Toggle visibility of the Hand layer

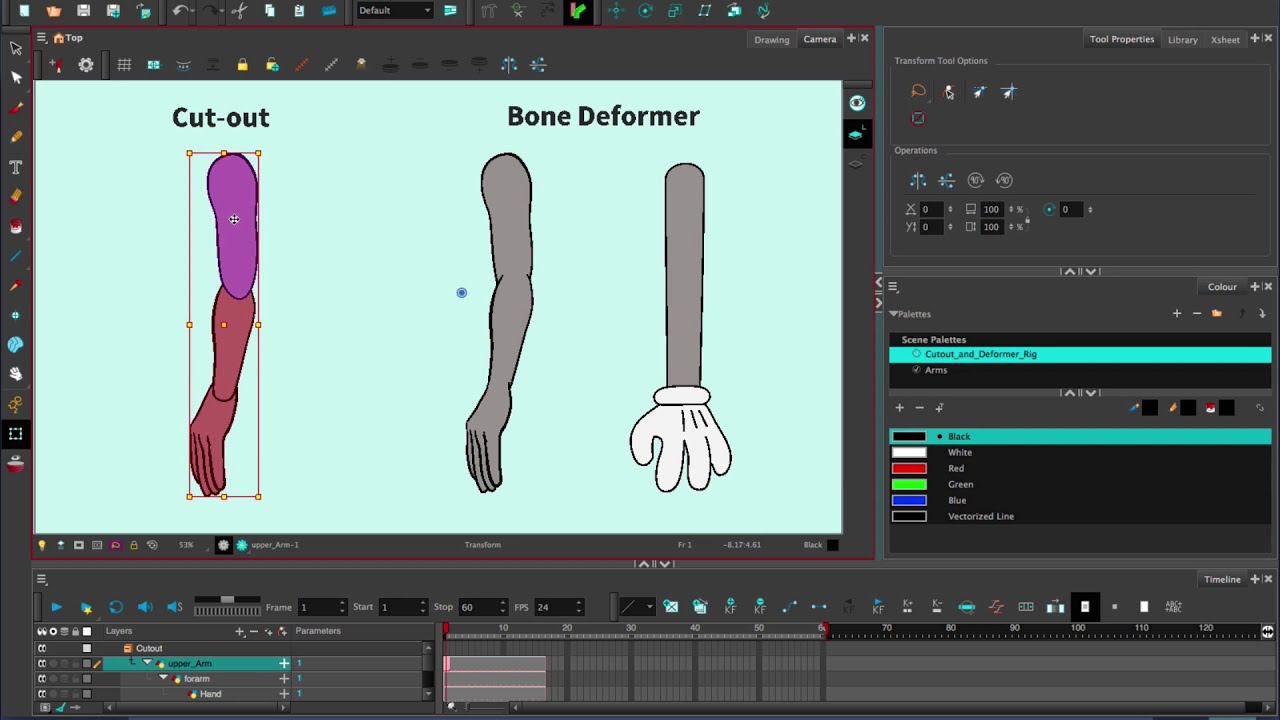tap(42, 694)
